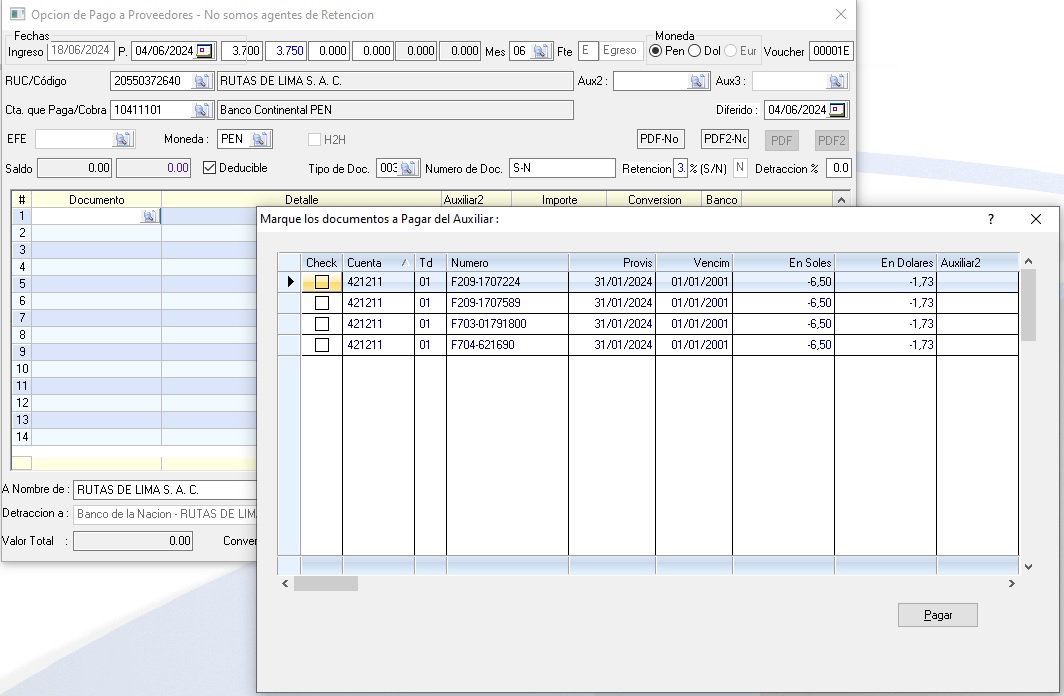Click the exchange rate field 3.750

(x=286, y=51)
